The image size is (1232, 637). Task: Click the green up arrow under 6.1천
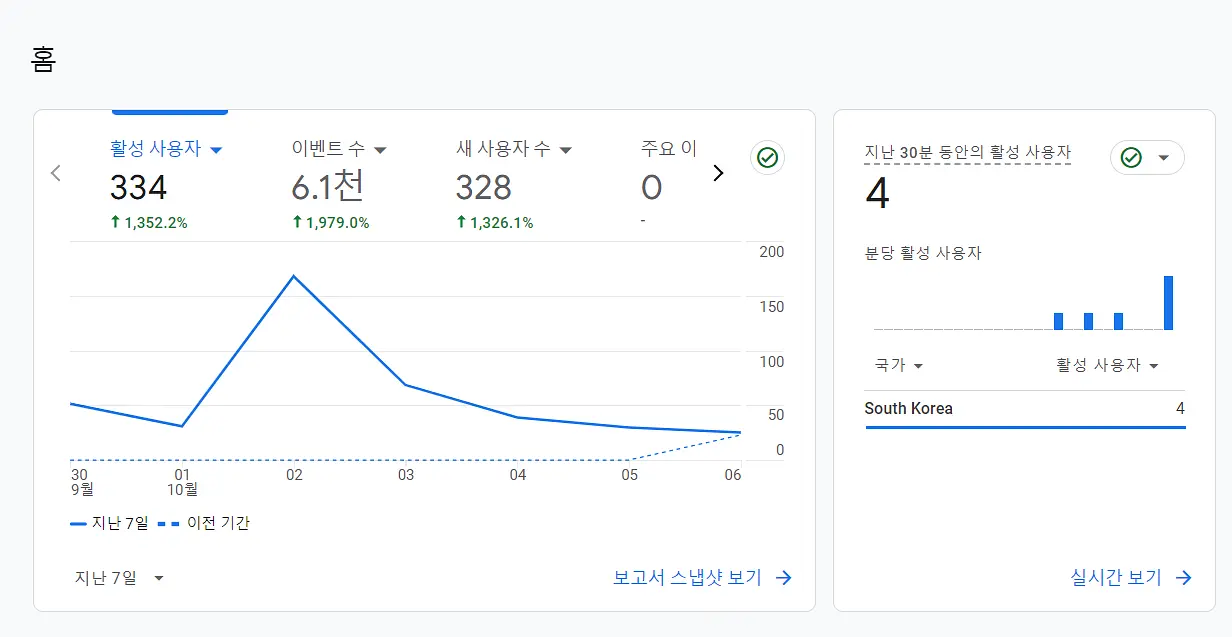click(297, 222)
